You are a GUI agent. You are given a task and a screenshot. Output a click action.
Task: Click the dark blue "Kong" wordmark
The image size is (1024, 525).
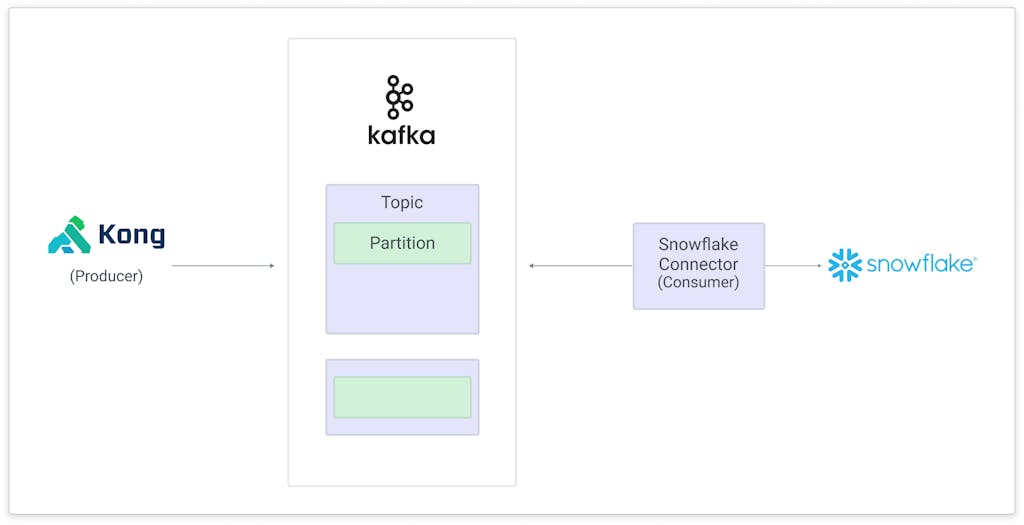pos(131,236)
